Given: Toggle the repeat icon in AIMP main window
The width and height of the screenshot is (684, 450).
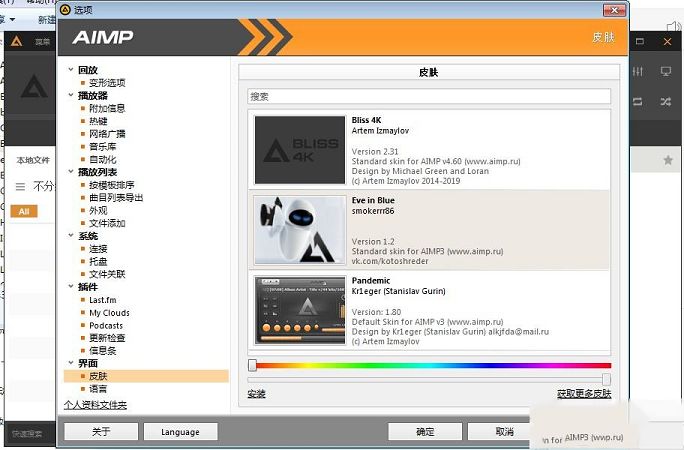Looking at the screenshot, I should [x=637, y=102].
